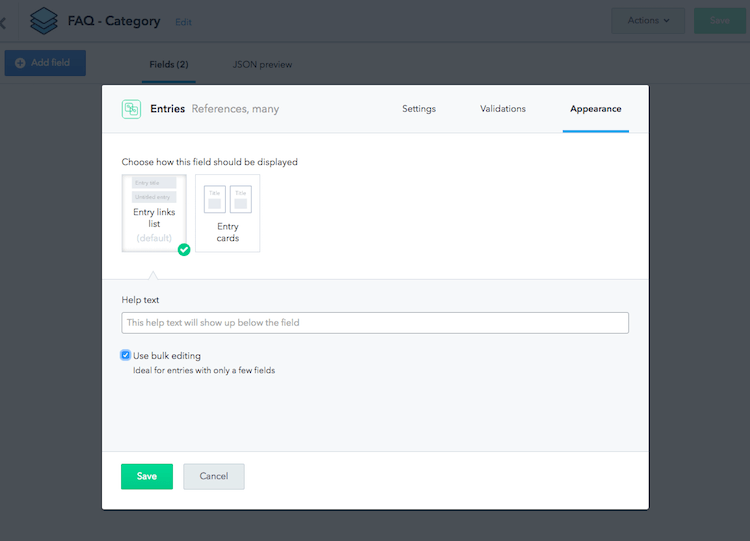
Task: Choose Entry cards appearance
Action: [228, 213]
